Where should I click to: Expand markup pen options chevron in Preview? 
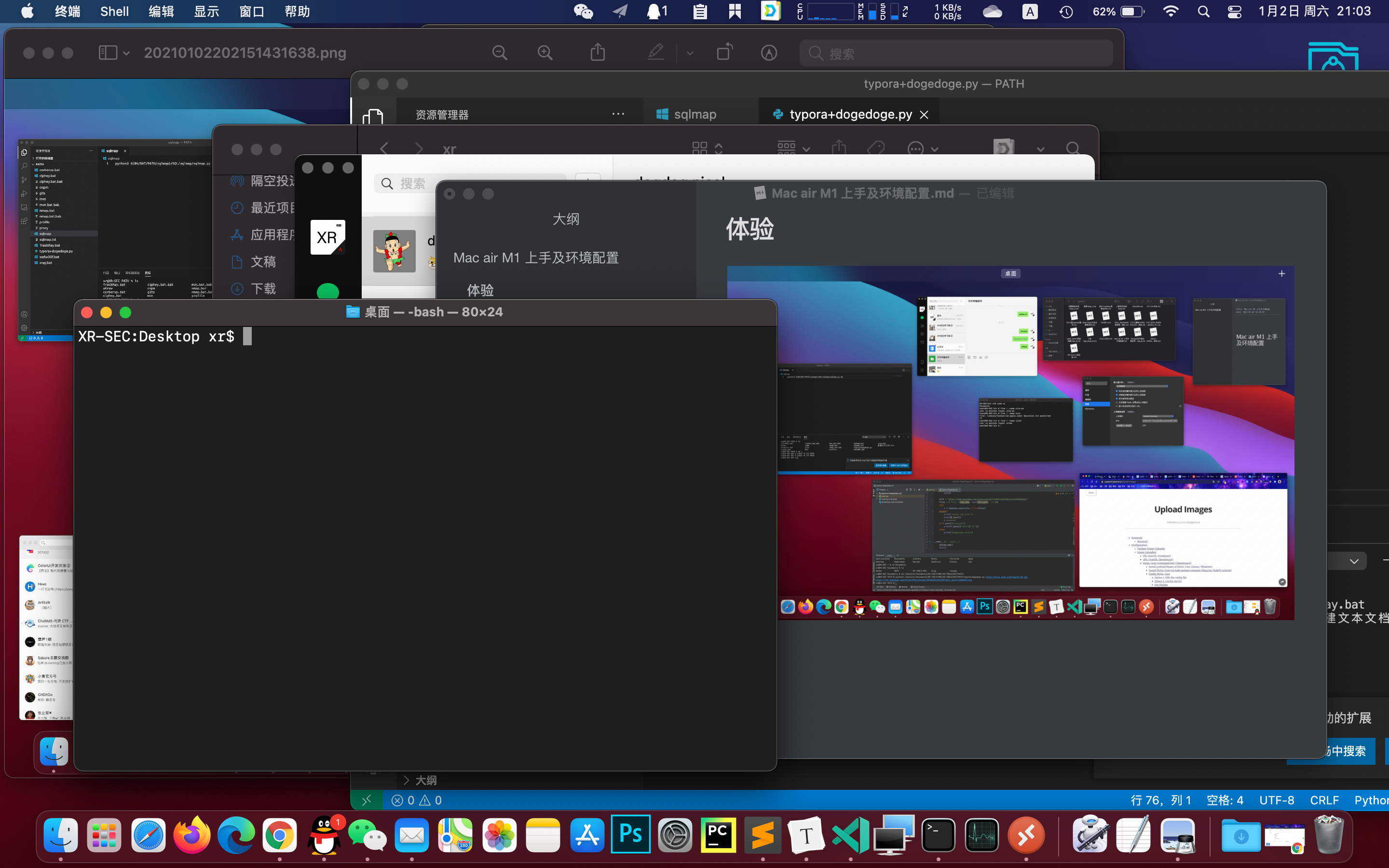pyautogui.click(x=690, y=54)
